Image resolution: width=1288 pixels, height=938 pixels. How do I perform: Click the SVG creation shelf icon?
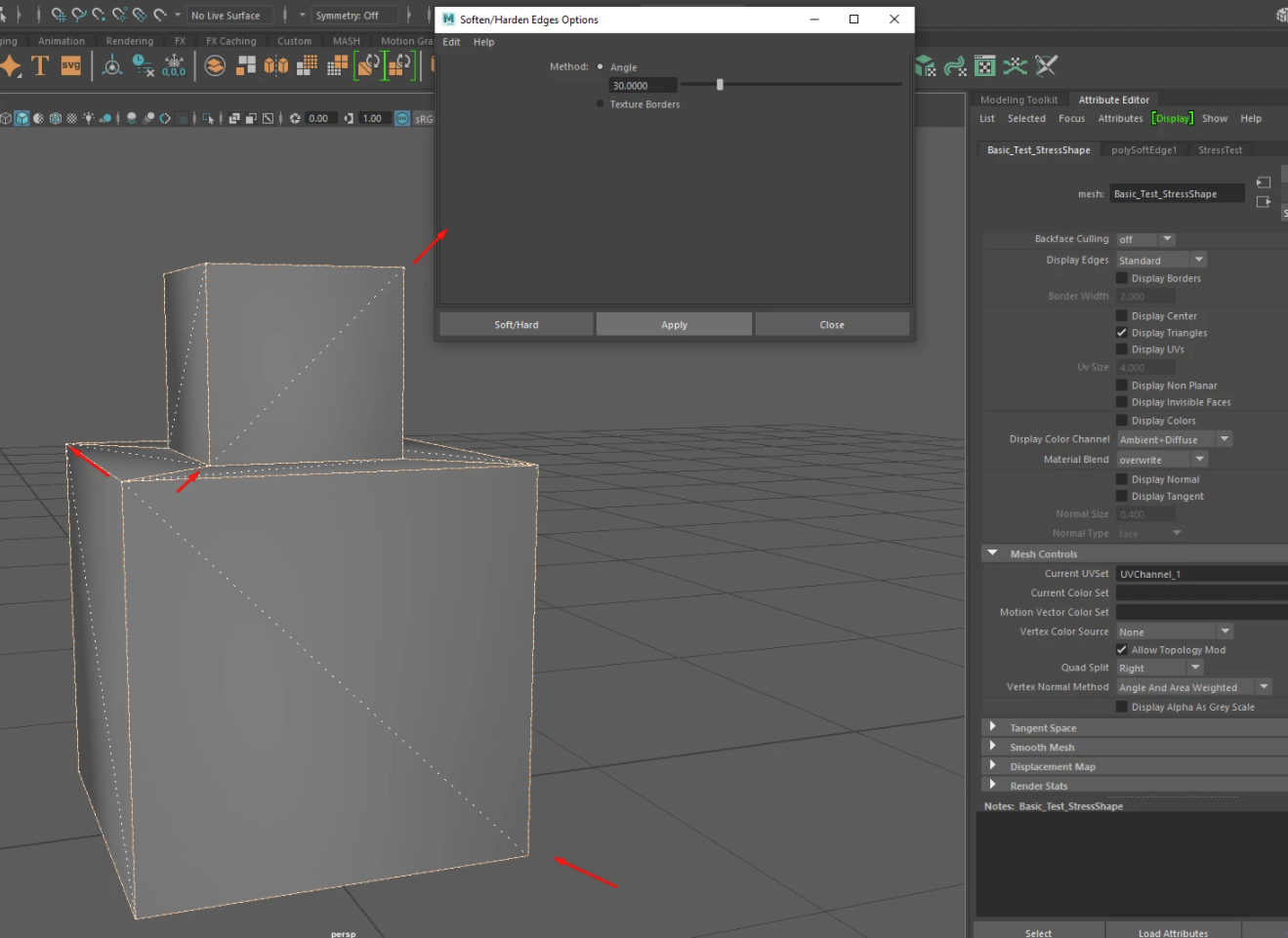[70, 65]
